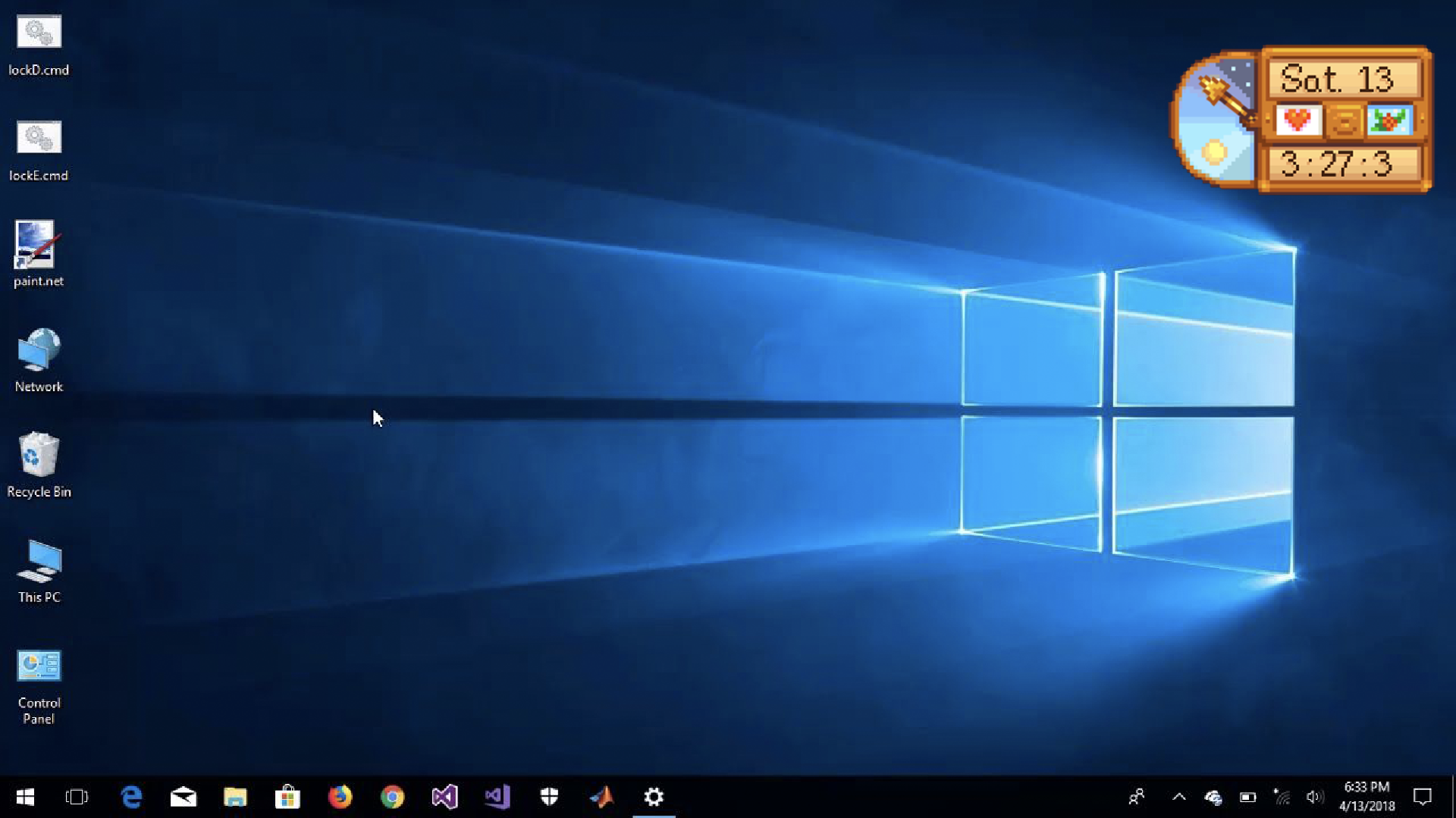
Task: Click the 'Sat. 13' date on widget
Action: (x=1338, y=79)
